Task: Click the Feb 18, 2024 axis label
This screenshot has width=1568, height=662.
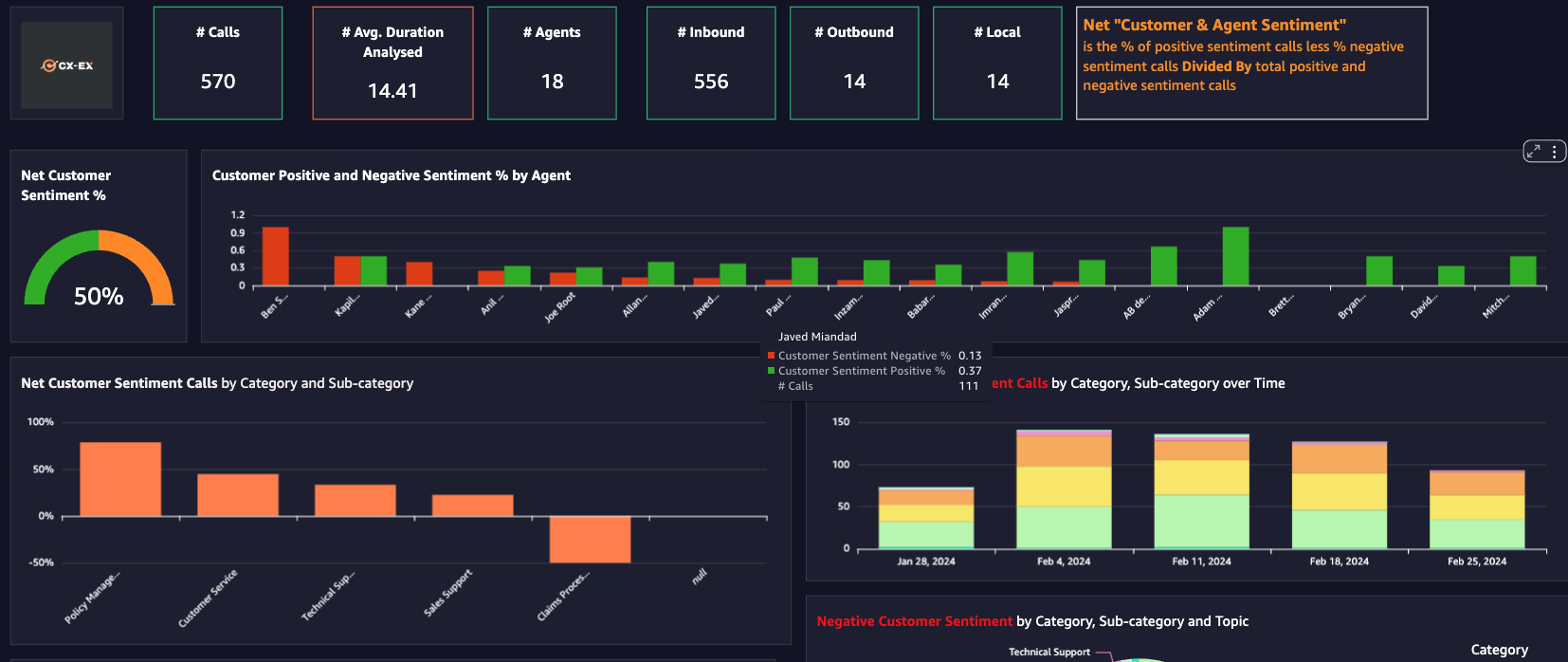Action: point(1340,561)
